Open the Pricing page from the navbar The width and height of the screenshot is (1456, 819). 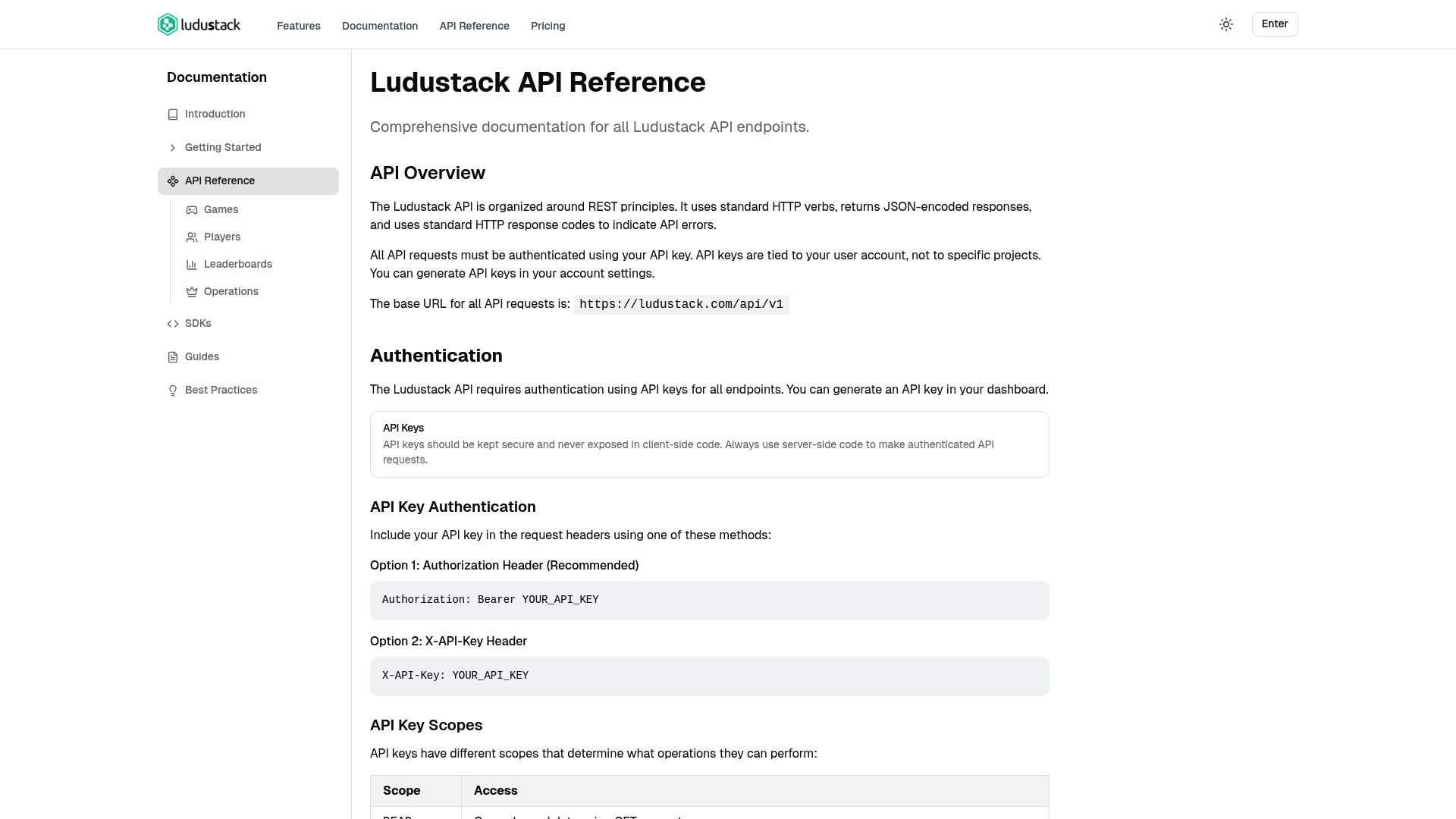[548, 26]
